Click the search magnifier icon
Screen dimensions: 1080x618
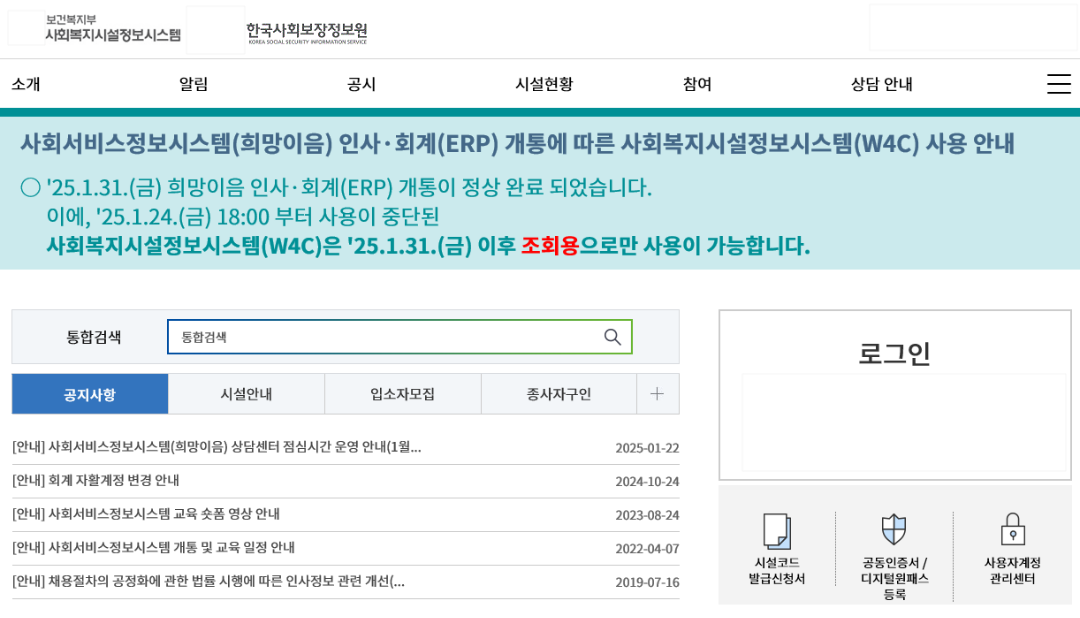coord(610,337)
